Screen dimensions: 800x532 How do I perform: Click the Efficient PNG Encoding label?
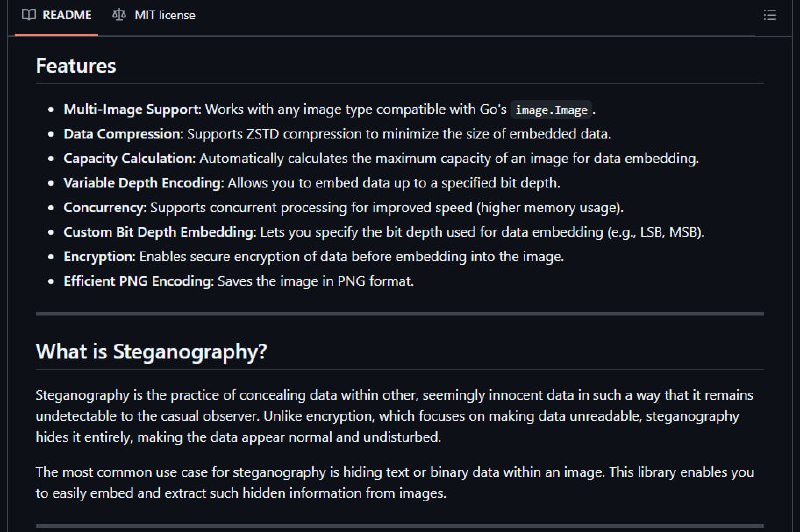(x=138, y=281)
